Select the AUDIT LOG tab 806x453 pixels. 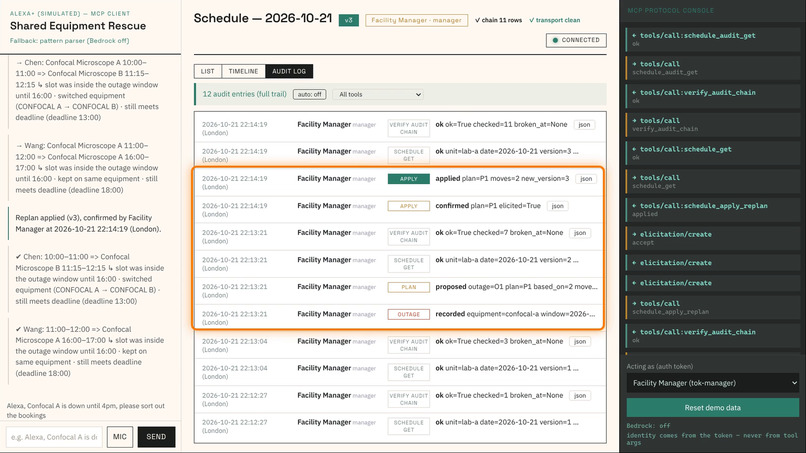click(289, 71)
